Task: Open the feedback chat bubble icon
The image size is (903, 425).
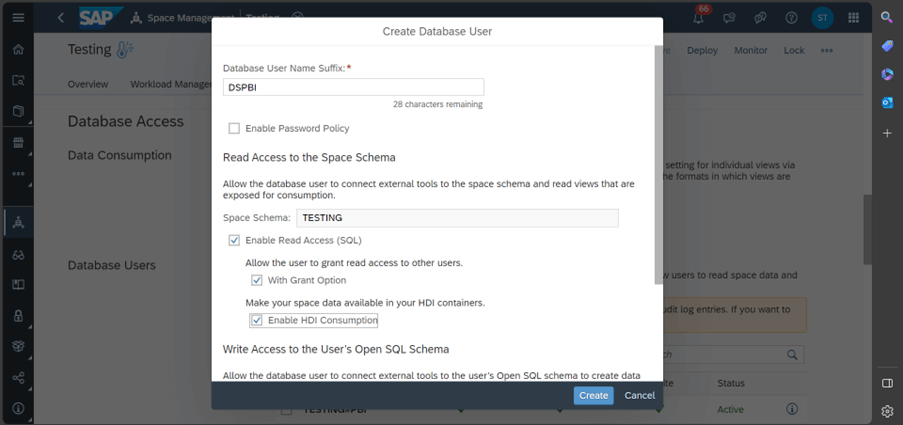Action: coord(730,18)
